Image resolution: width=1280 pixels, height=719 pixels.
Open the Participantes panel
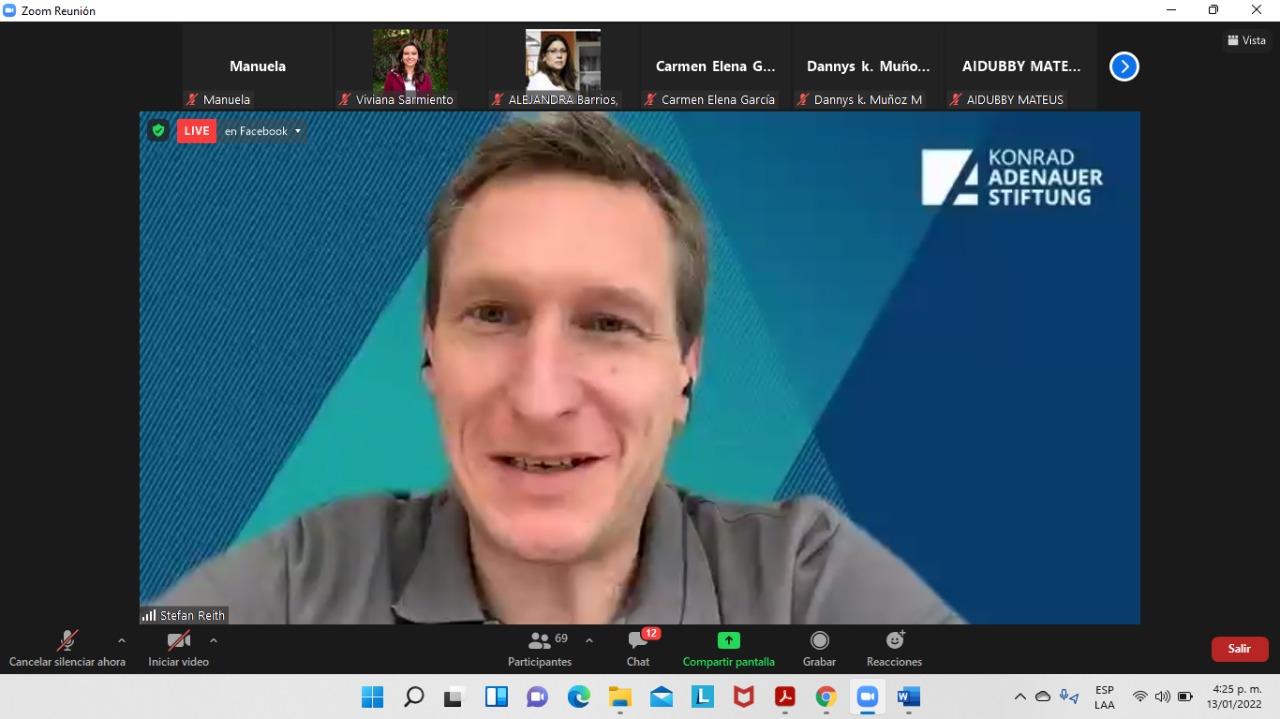[x=540, y=648]
